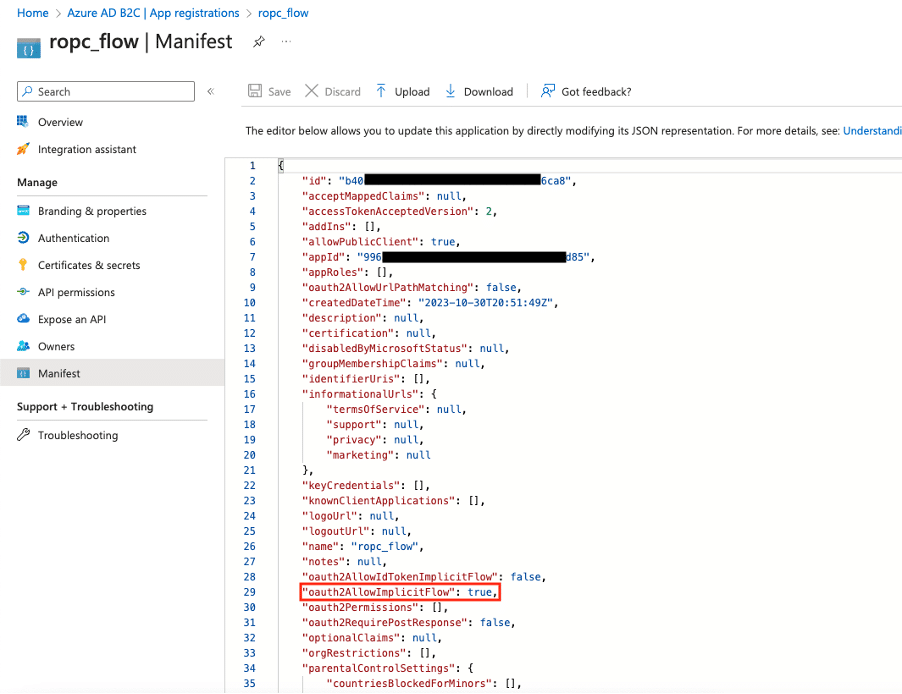Click the Authentication icon
Screen dimensions: 902x694
pyautogui.click(x=23, y=238)
